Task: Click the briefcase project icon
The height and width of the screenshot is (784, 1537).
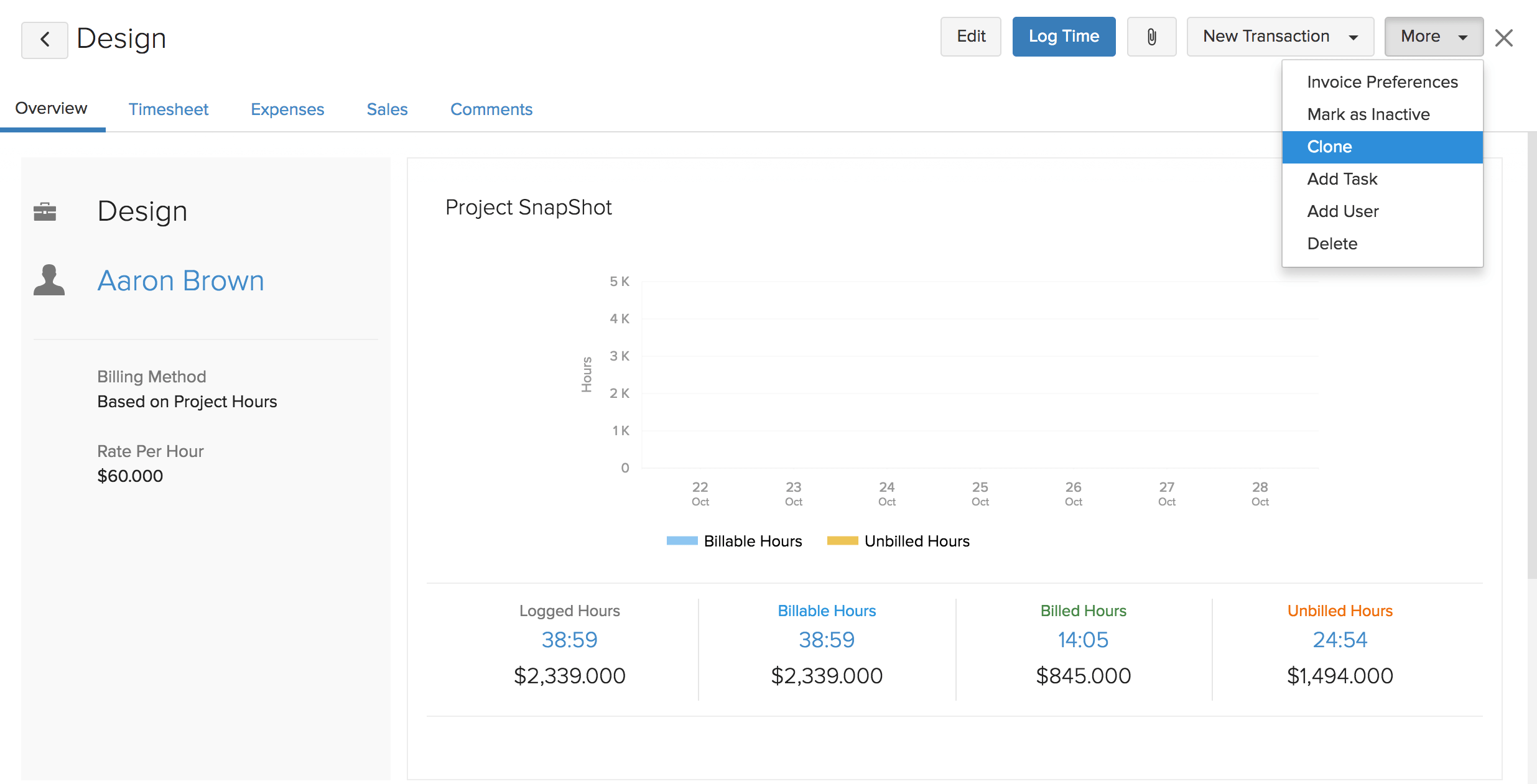Action: click(x=45, y=212)
